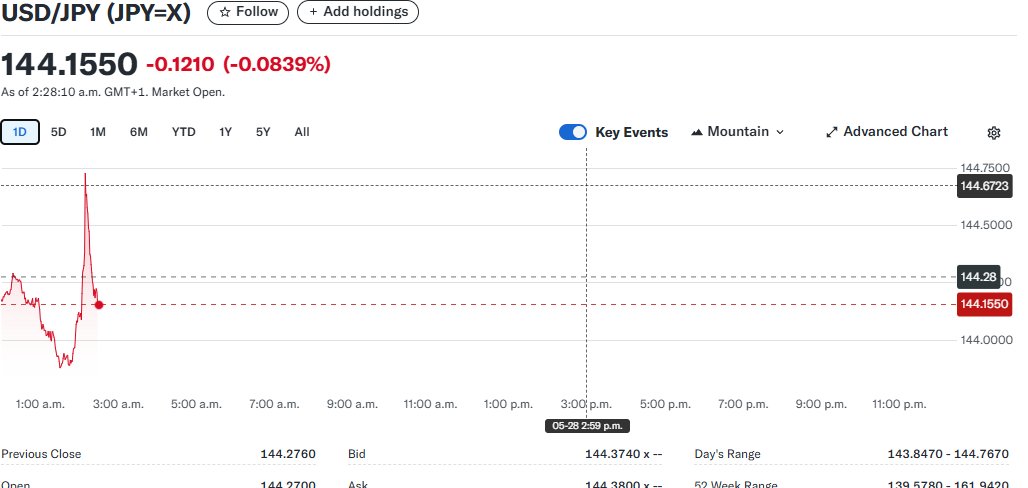The height and width of the screenshot is (488, 1028).
Task: Click the mountain chart type icon
Action: 697,132
